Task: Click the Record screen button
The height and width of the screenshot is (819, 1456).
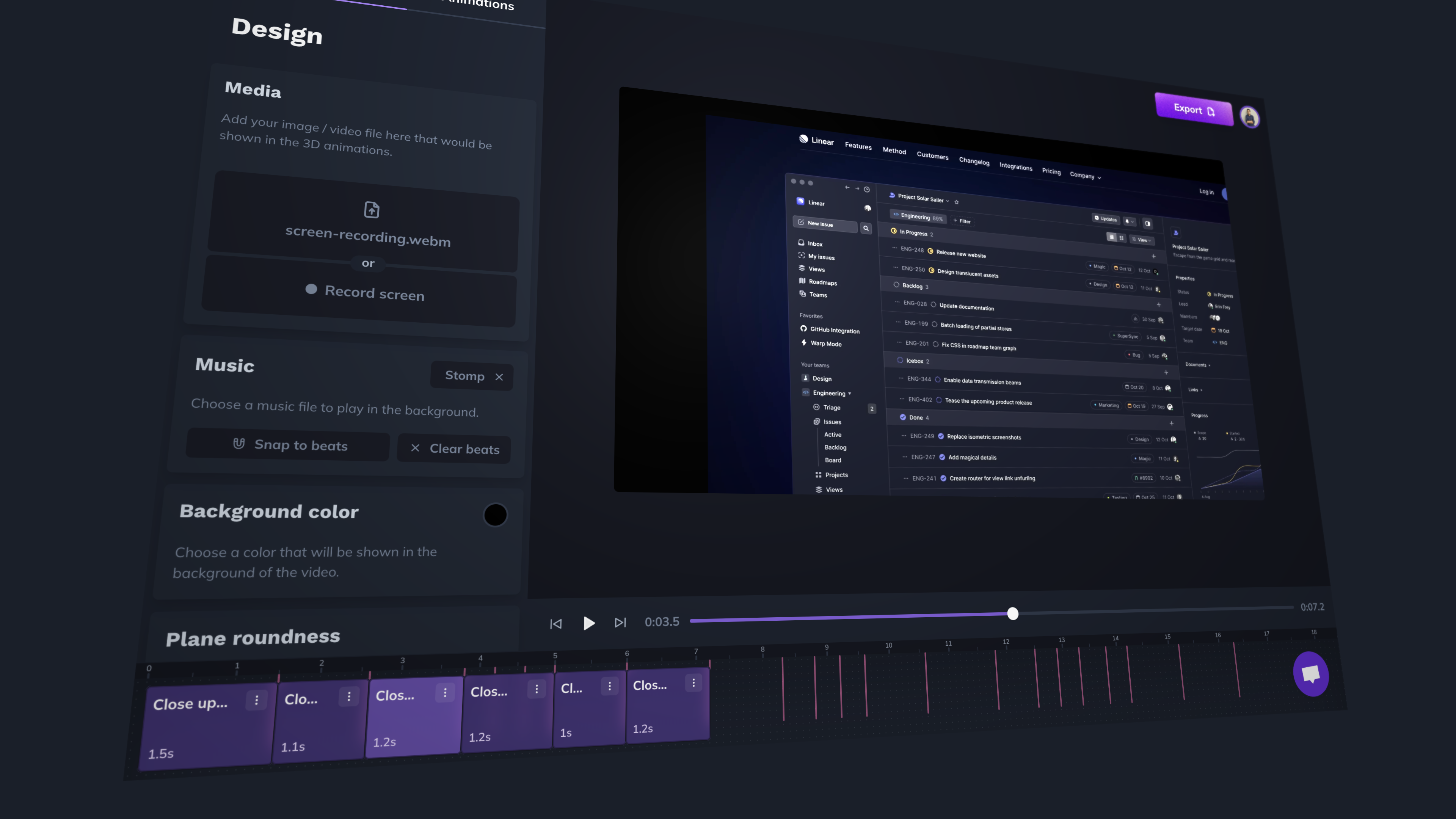Action: tap(359, 291)
